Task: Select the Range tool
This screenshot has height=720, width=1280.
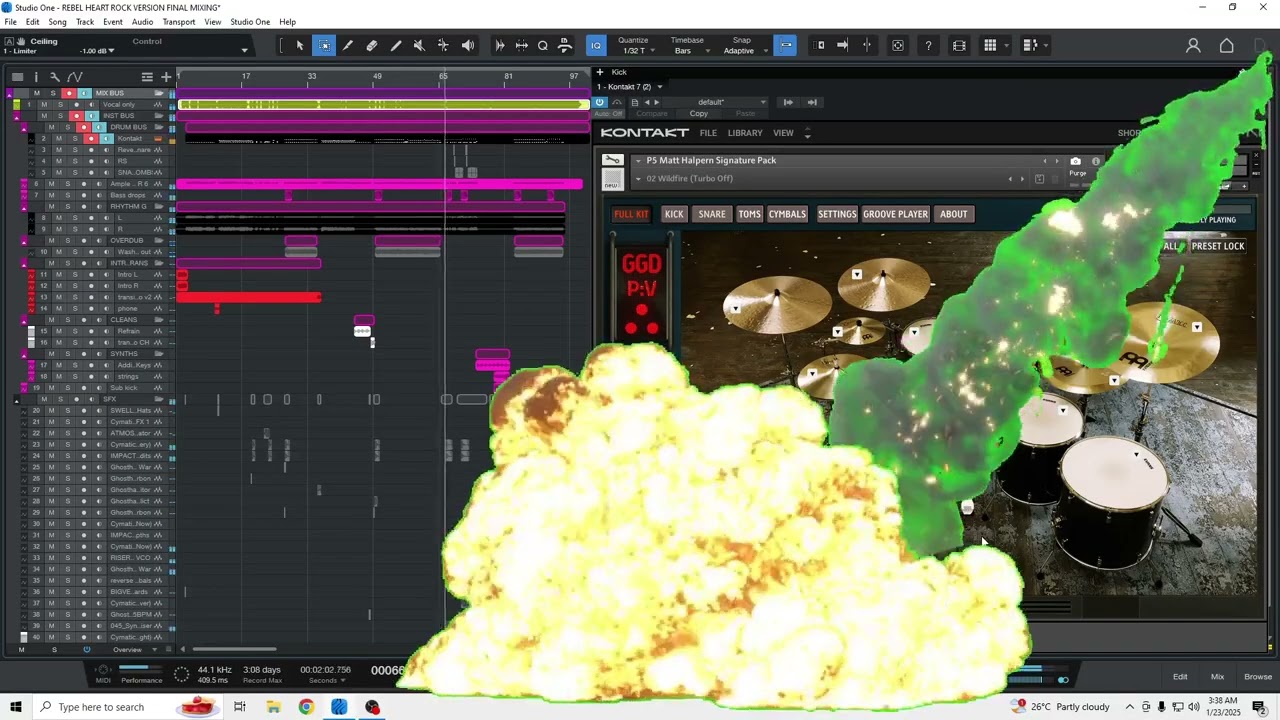Action: tap(325, 45)
